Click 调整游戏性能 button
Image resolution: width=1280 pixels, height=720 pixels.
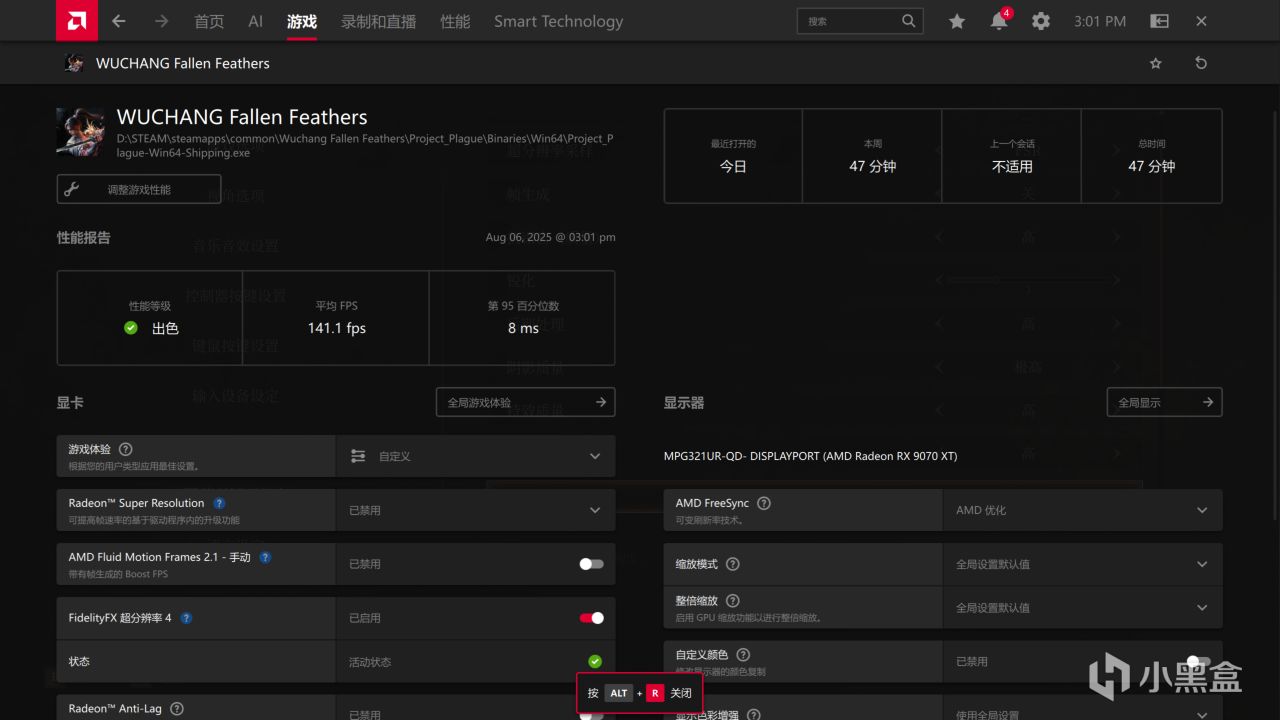pos(139,189)
